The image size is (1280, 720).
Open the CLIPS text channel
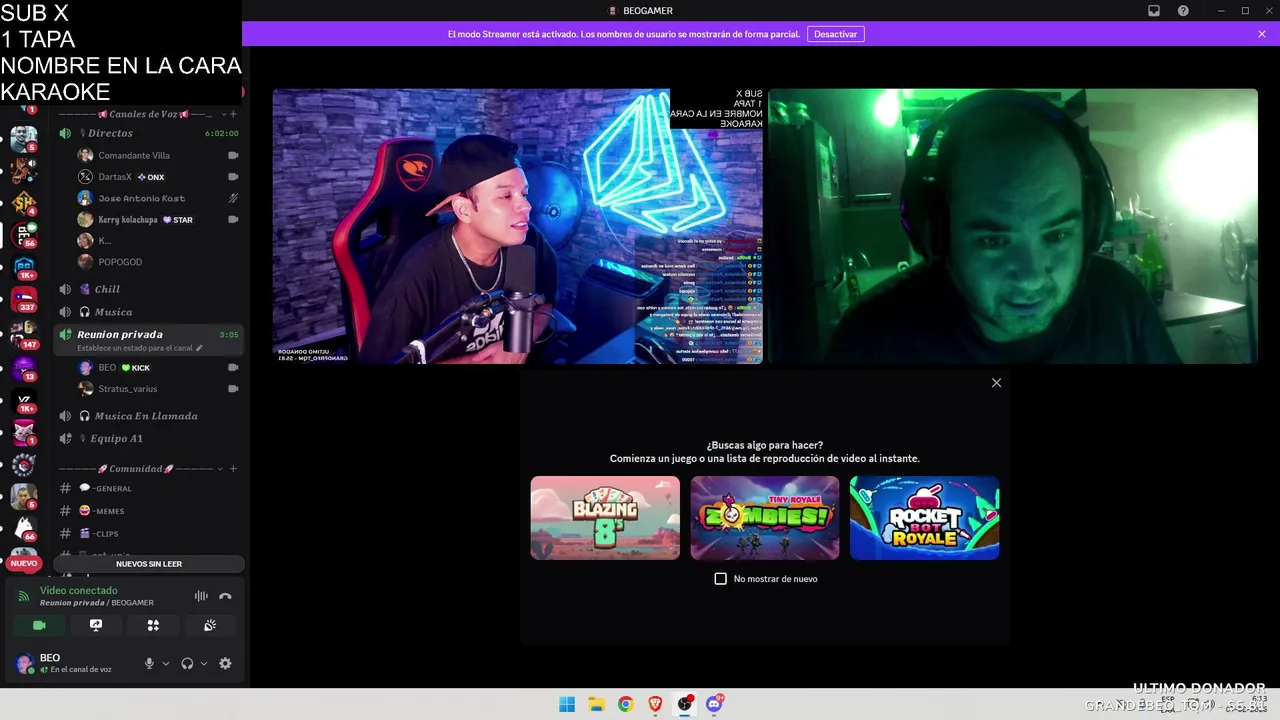pyautogui.click(x=148, y=534)
